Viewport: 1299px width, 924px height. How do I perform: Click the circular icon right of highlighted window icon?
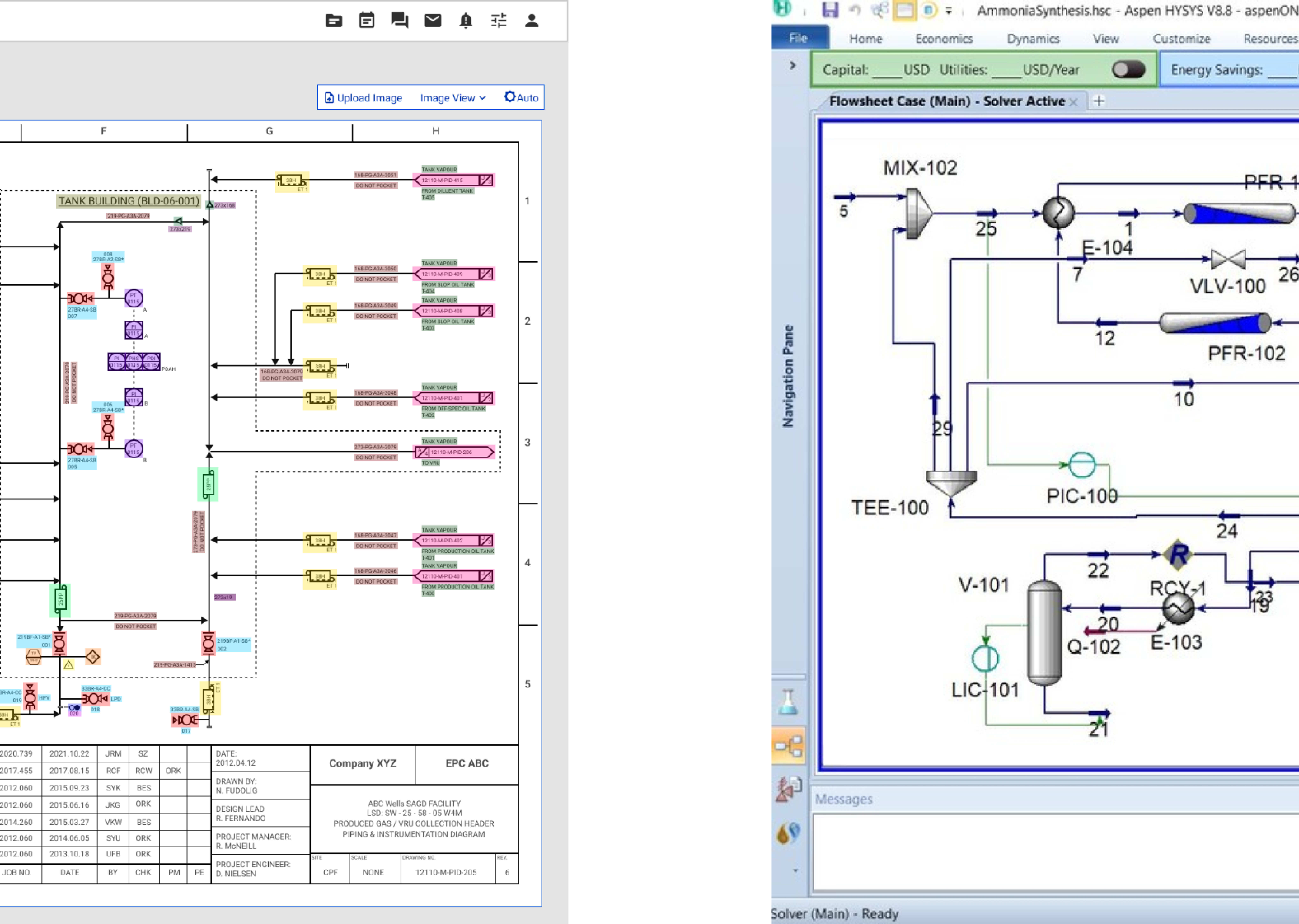coord(928,10)
